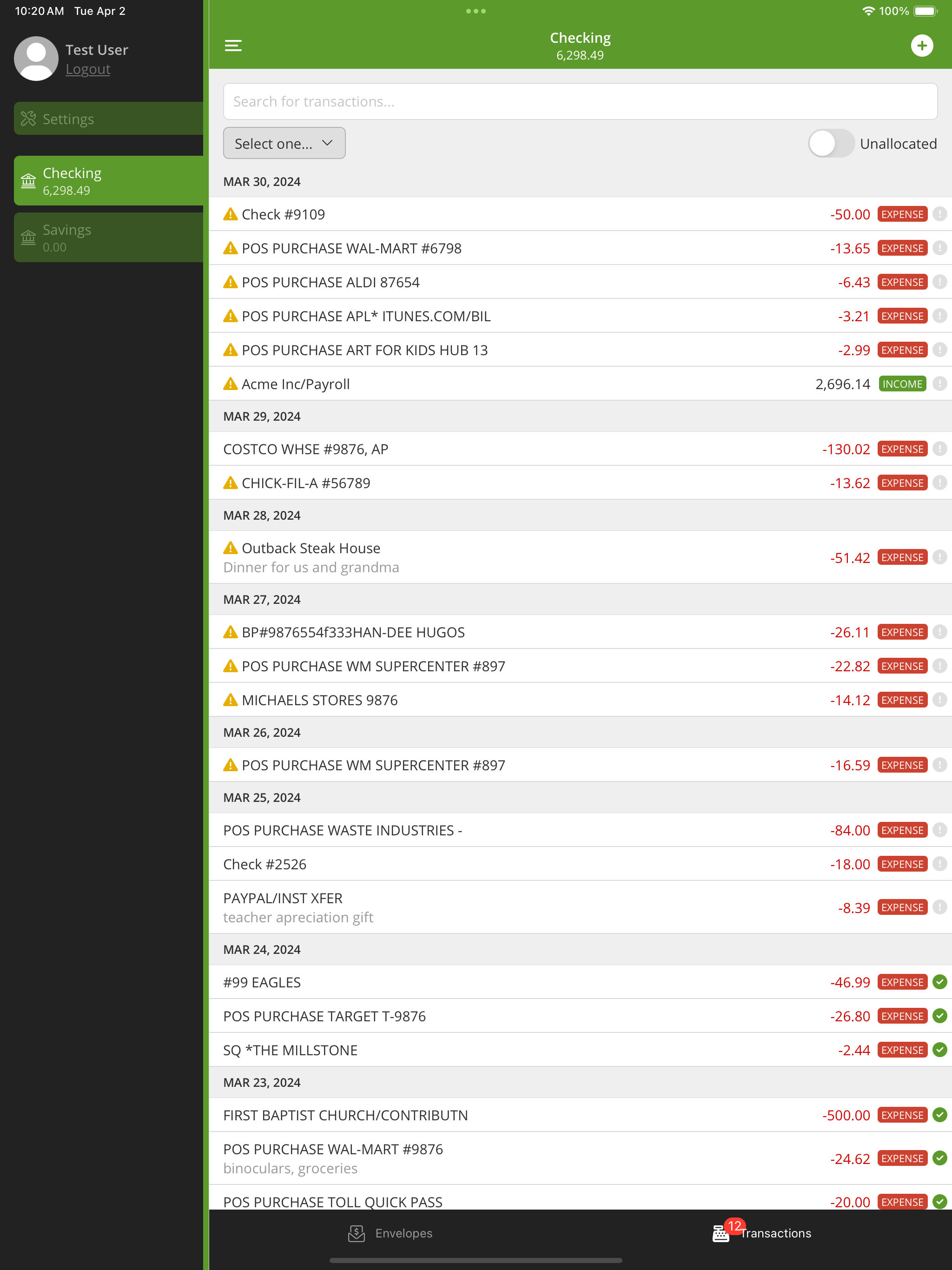This screenshot has height=1270, width=952.
Task: Click status circle on Check #9109 row
Action: click(x=939, y=214)
